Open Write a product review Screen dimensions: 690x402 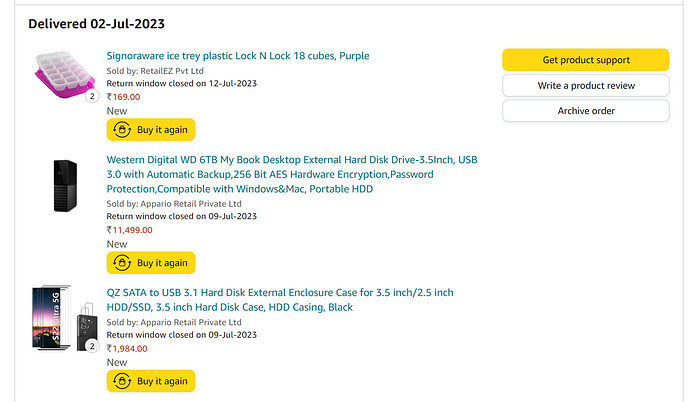(x=586, y=85)
